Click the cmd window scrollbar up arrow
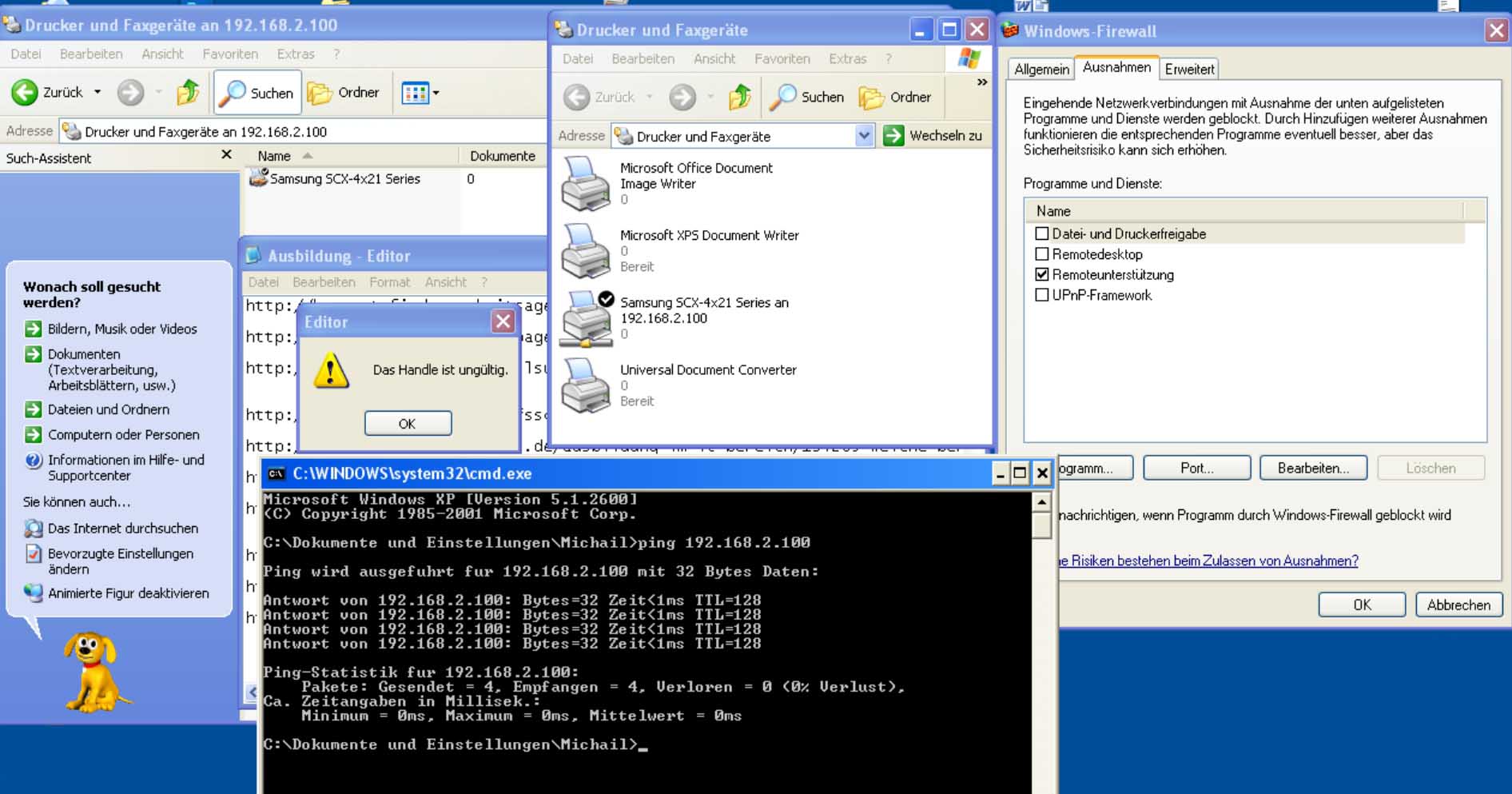Image resolution: width=1512 pixels, height=794 pixels. (x=1041, y=502)
